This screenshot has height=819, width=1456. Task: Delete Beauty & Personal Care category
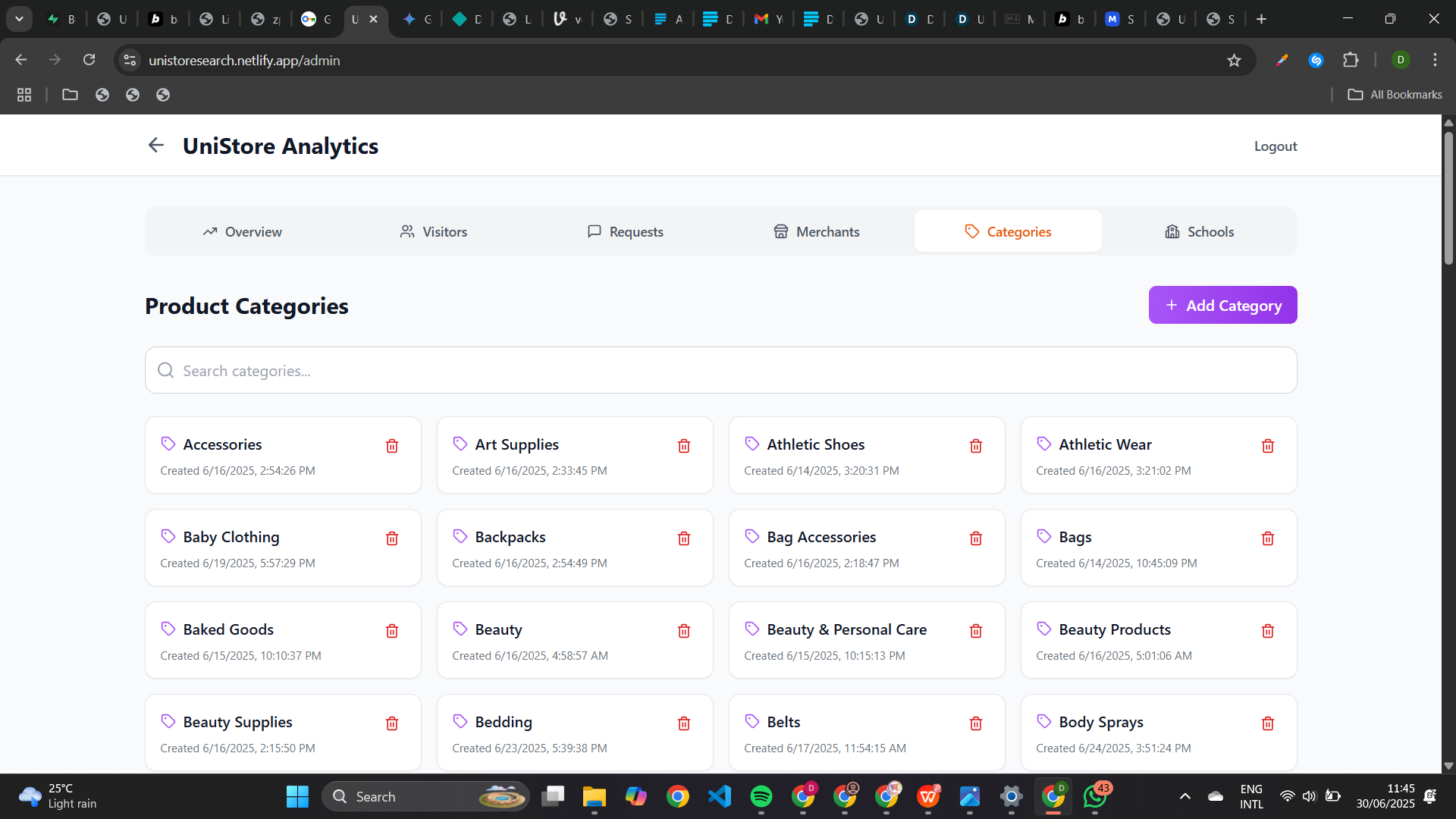point(976,631)
